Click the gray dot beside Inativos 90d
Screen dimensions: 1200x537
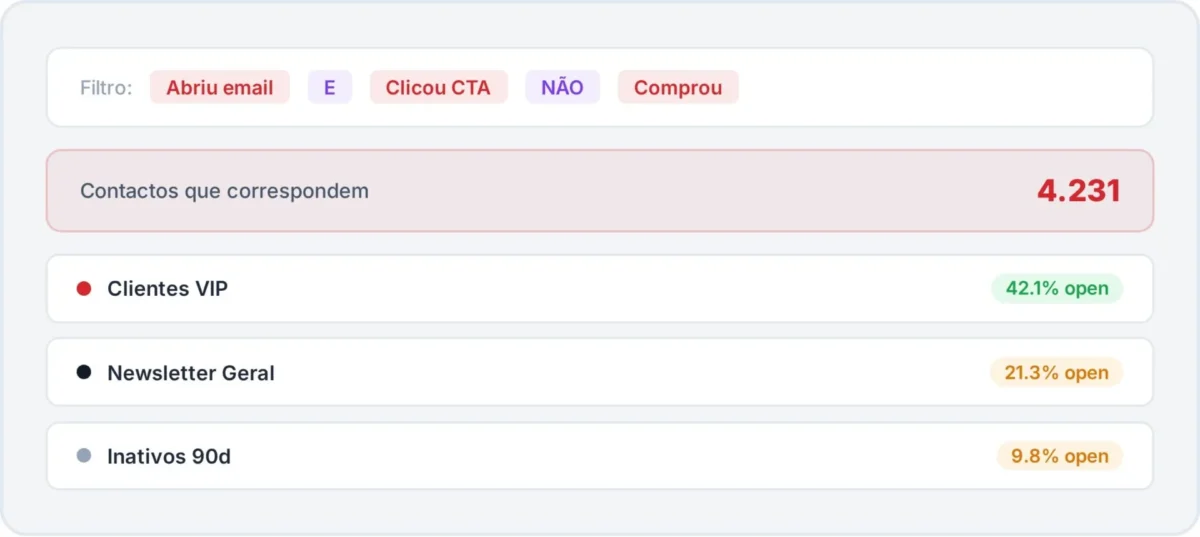pos(84,456)
